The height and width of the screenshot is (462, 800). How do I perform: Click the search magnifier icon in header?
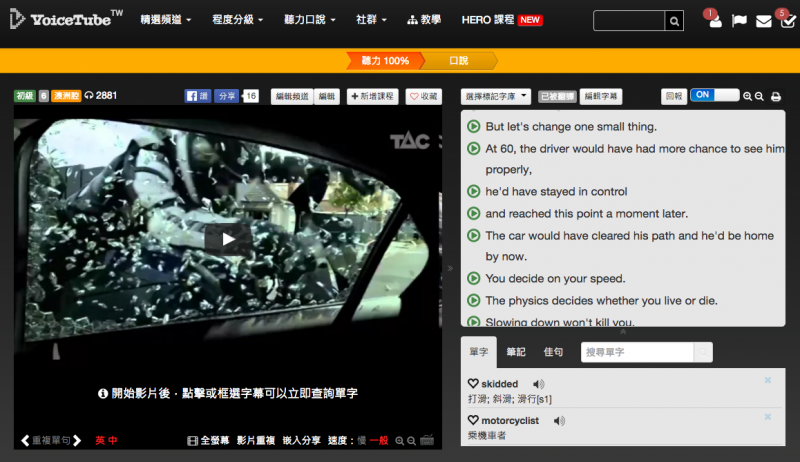(x=675, y=21)
